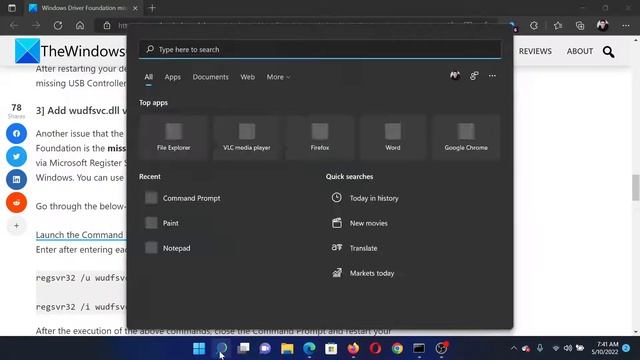Launch Google Chrome from the taskbar
640x360 pixels.
click(397, 348)
